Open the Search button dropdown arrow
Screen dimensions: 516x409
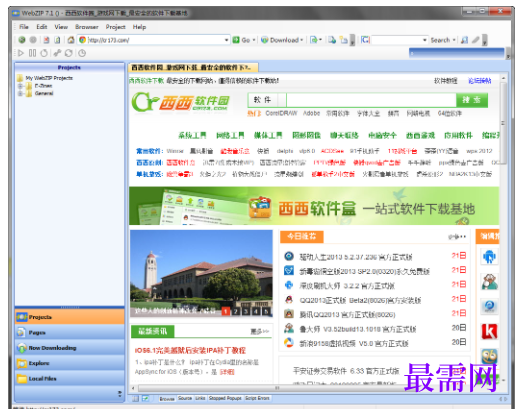click(454, 40)
